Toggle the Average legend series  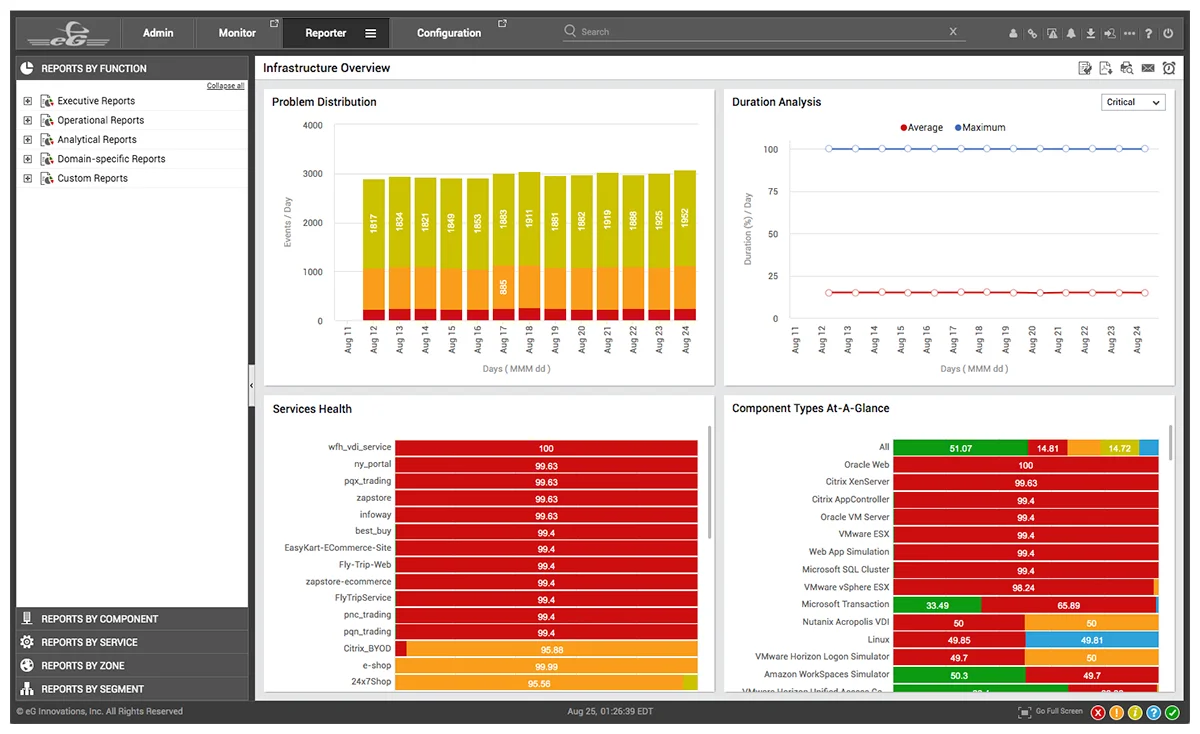coord(923,127)
